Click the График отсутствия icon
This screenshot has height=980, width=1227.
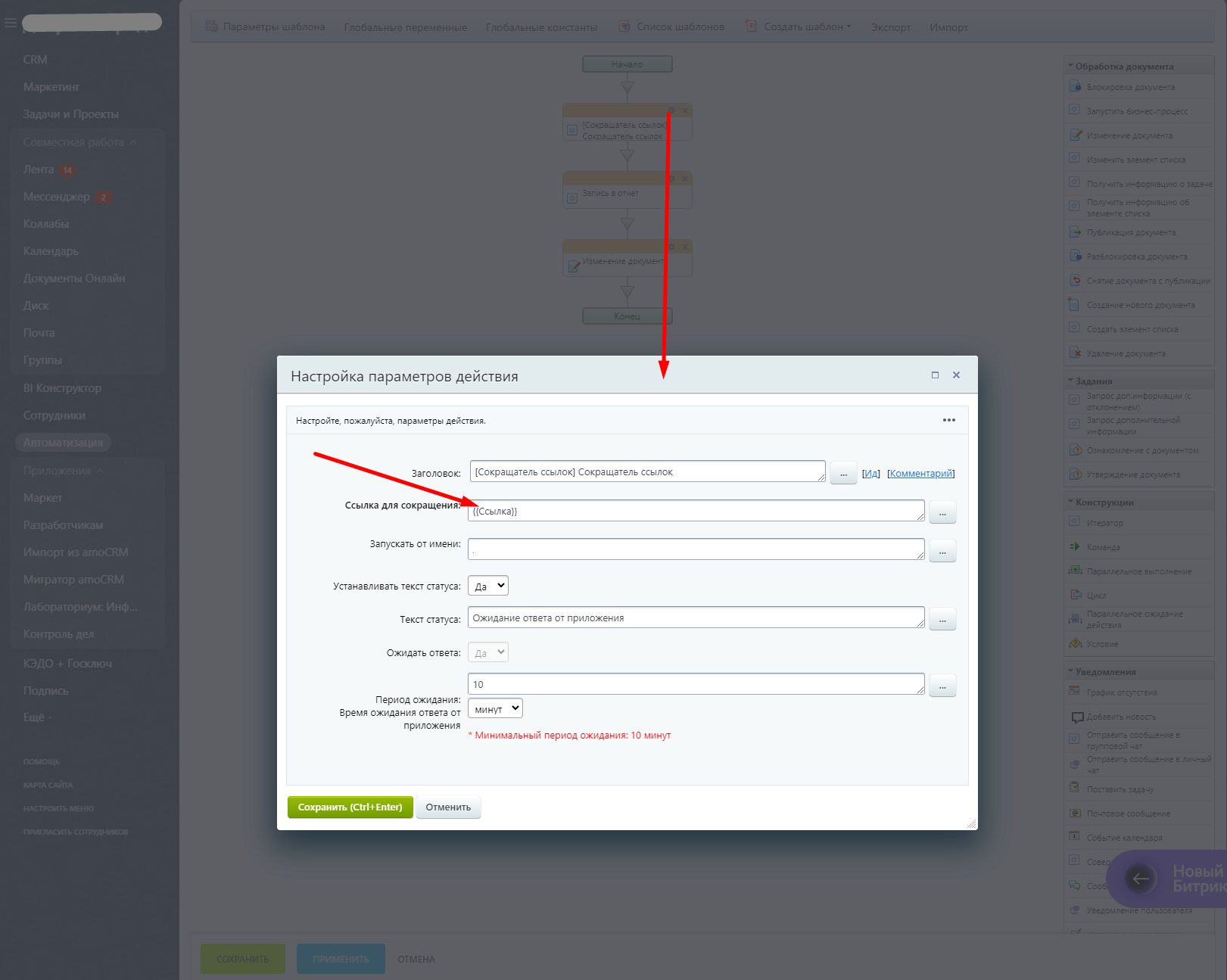(x=1075, y=692)
